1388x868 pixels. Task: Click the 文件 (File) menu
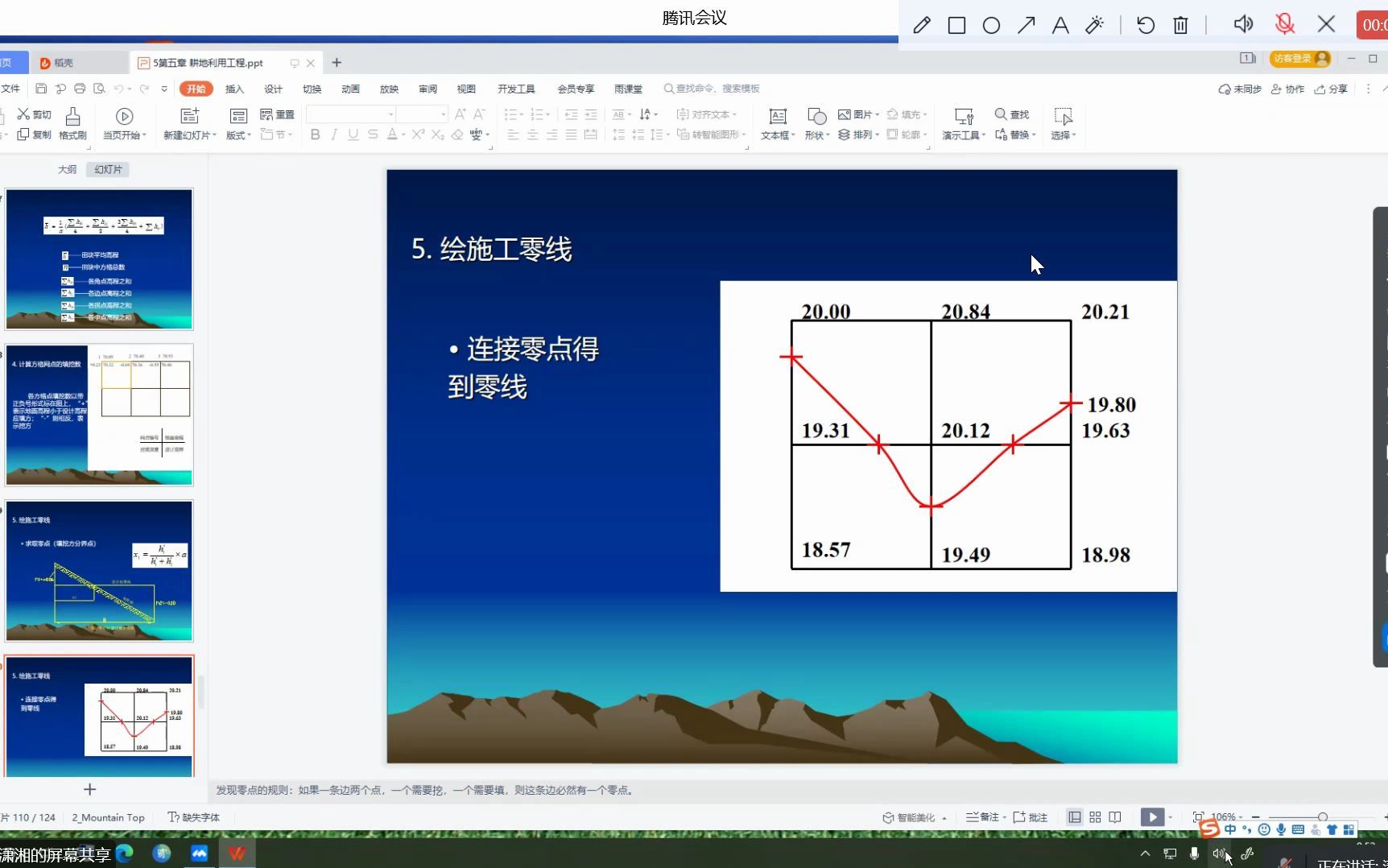10,89
